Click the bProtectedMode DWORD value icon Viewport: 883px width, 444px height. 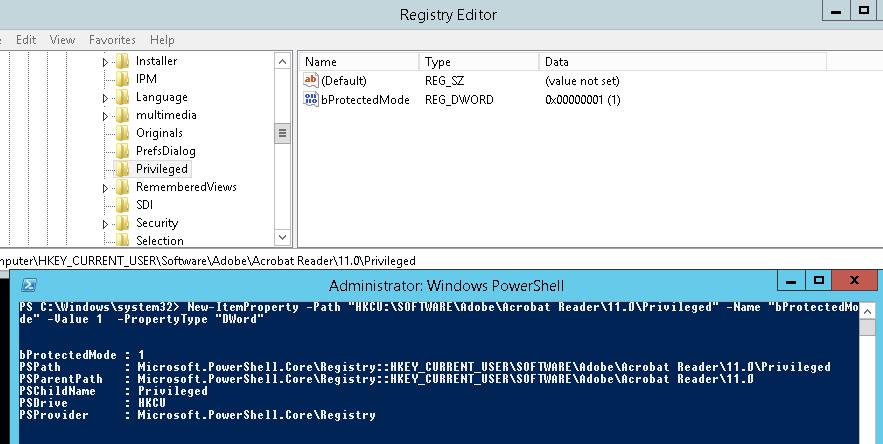coord(310,99)
